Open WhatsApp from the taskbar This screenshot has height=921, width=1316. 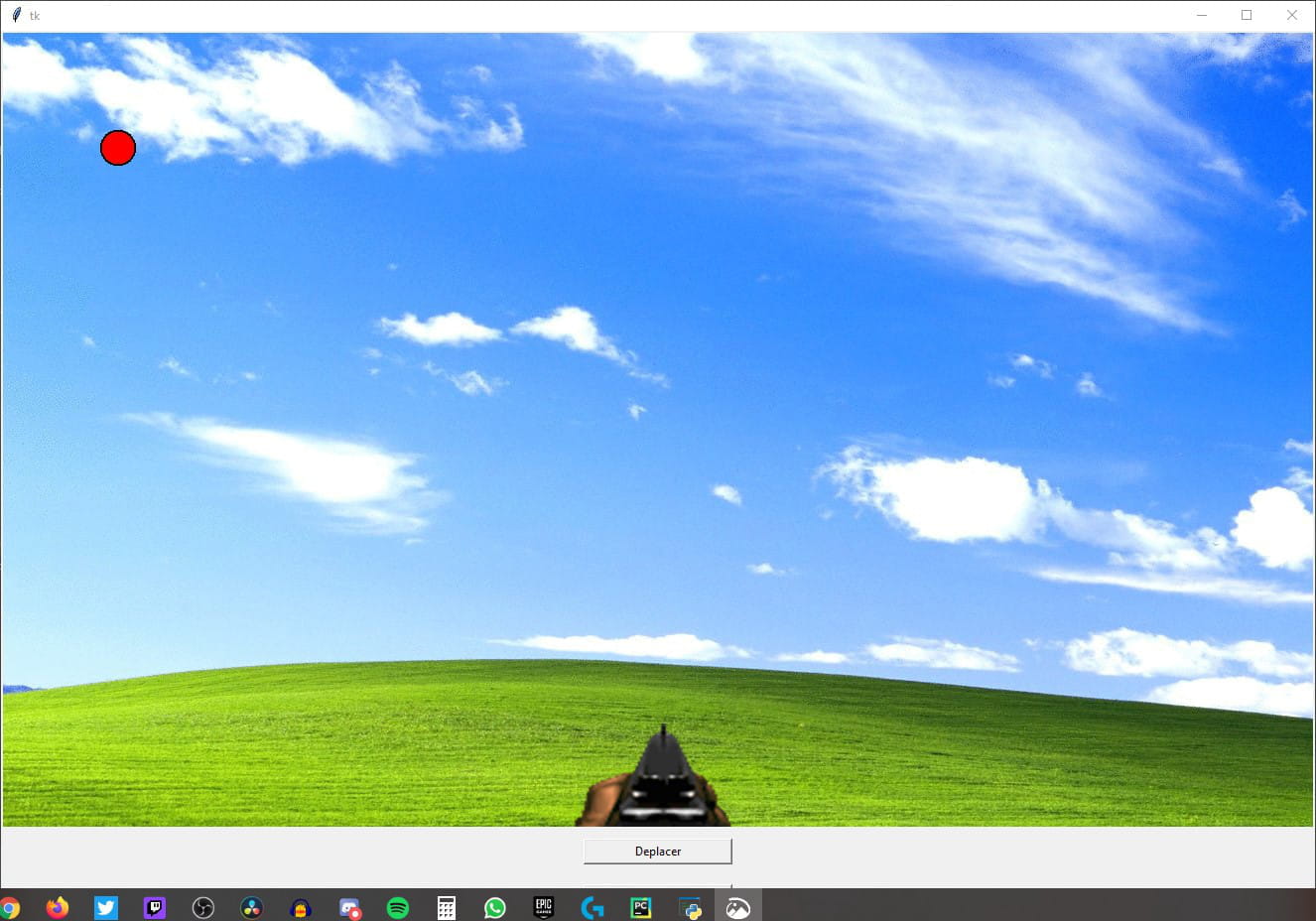click(495, 907)
